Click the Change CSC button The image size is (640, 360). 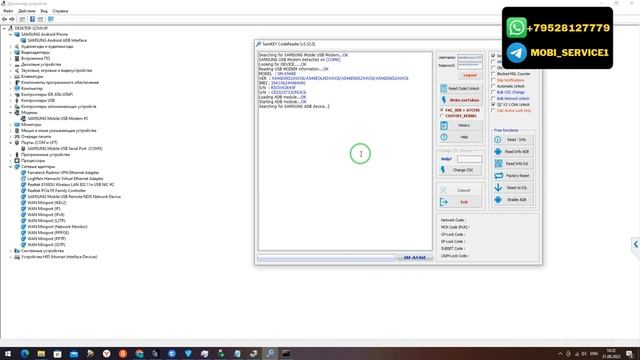pyautogui.click(x=460, y=170)
